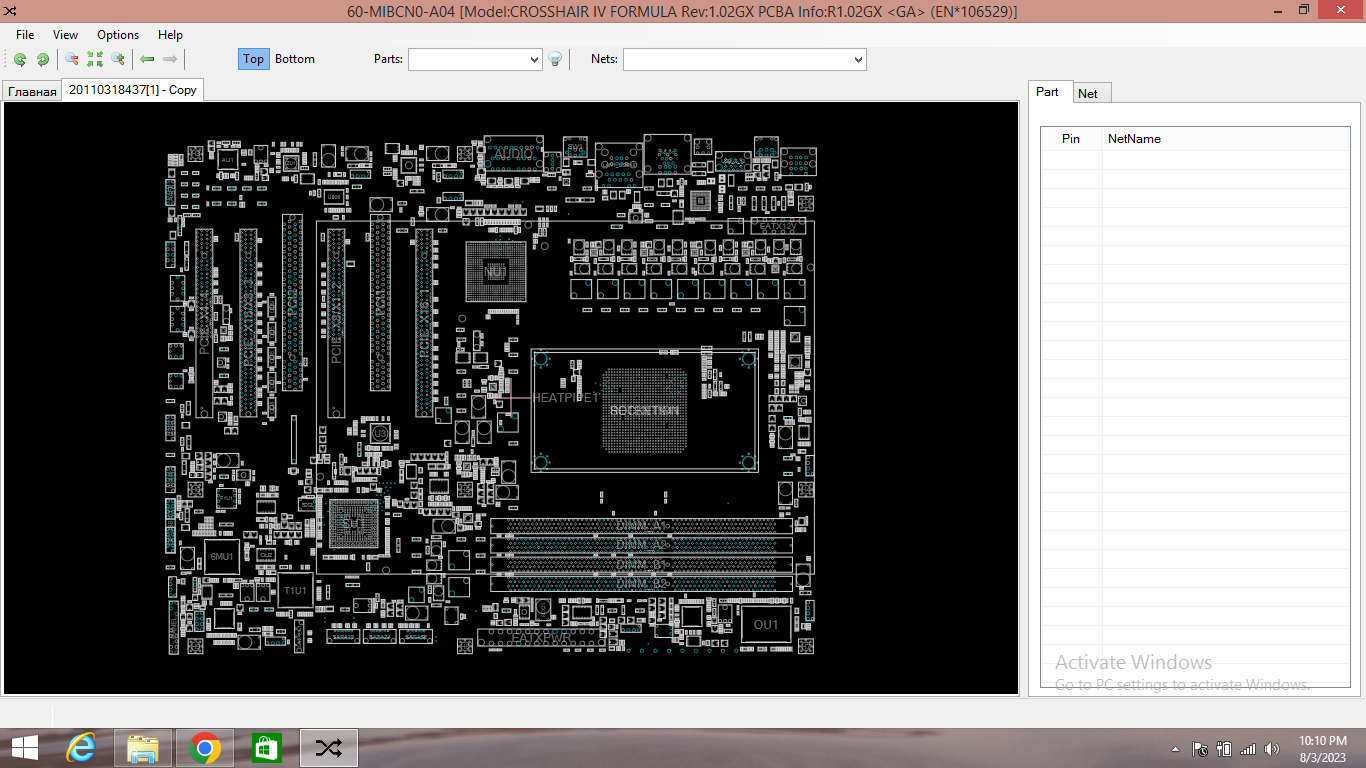
Task: Click the green back arrow icon
Action: (x=147, y=59)
